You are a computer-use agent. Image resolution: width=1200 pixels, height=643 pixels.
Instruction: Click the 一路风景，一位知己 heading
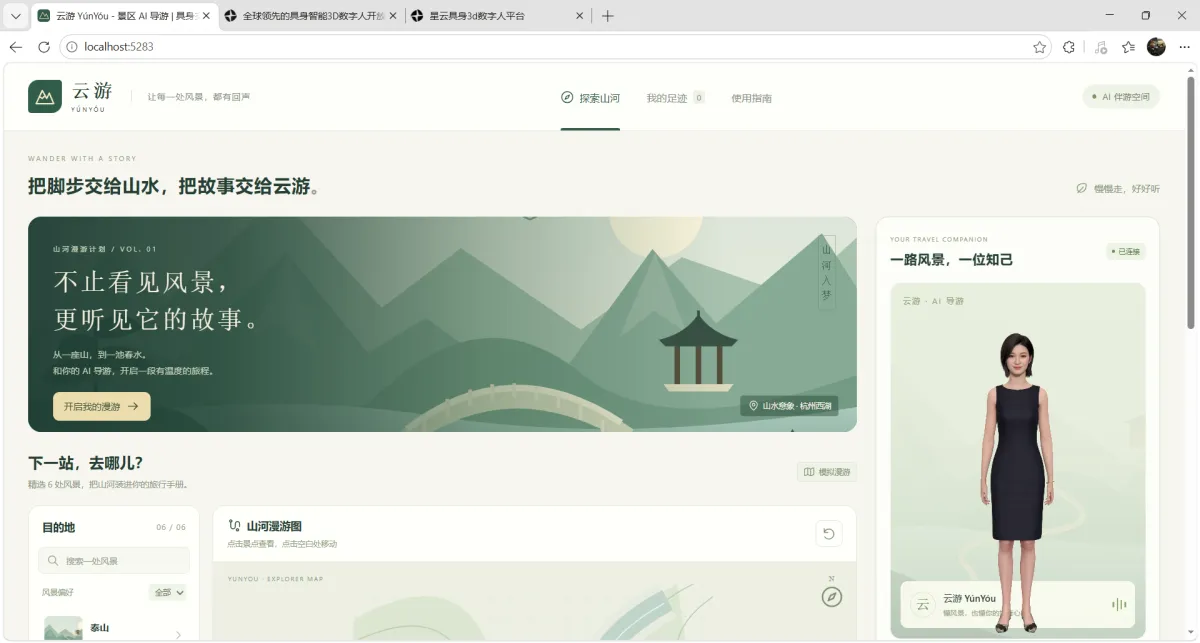click(x=951, y=259)
